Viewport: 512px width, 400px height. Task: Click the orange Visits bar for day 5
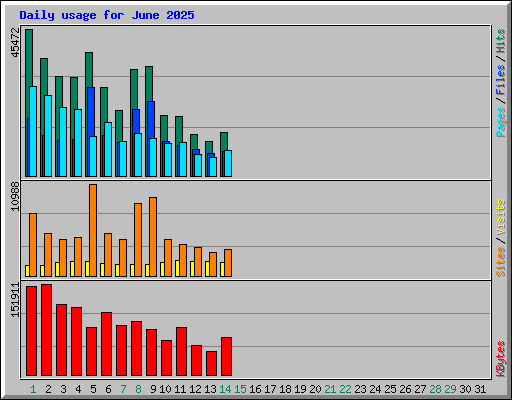[x=93, y=230]
